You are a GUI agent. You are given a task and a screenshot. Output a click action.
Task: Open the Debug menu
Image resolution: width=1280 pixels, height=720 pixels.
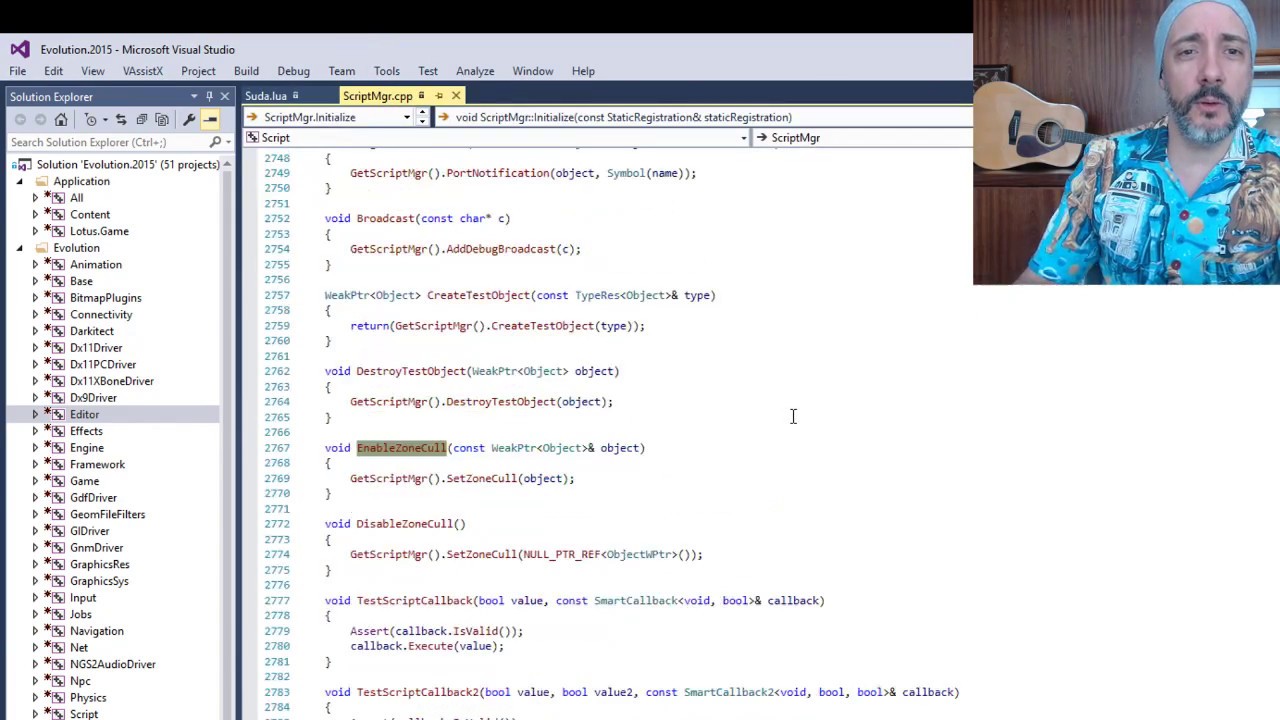[x=293, y=71]
